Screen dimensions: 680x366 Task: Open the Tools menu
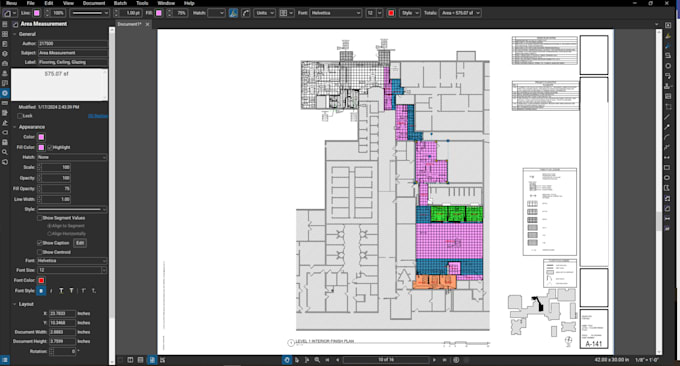pyautogui.click(x=142, y=3)
